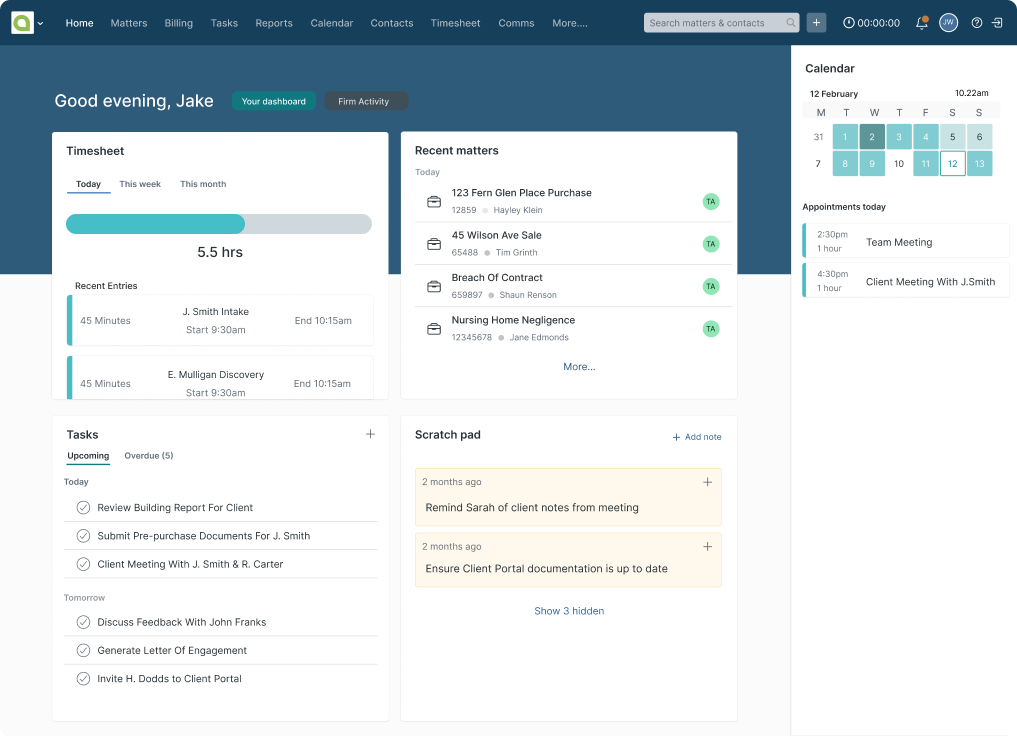Start the timer clock icon

pyautogui.click(x=849, y=23)
